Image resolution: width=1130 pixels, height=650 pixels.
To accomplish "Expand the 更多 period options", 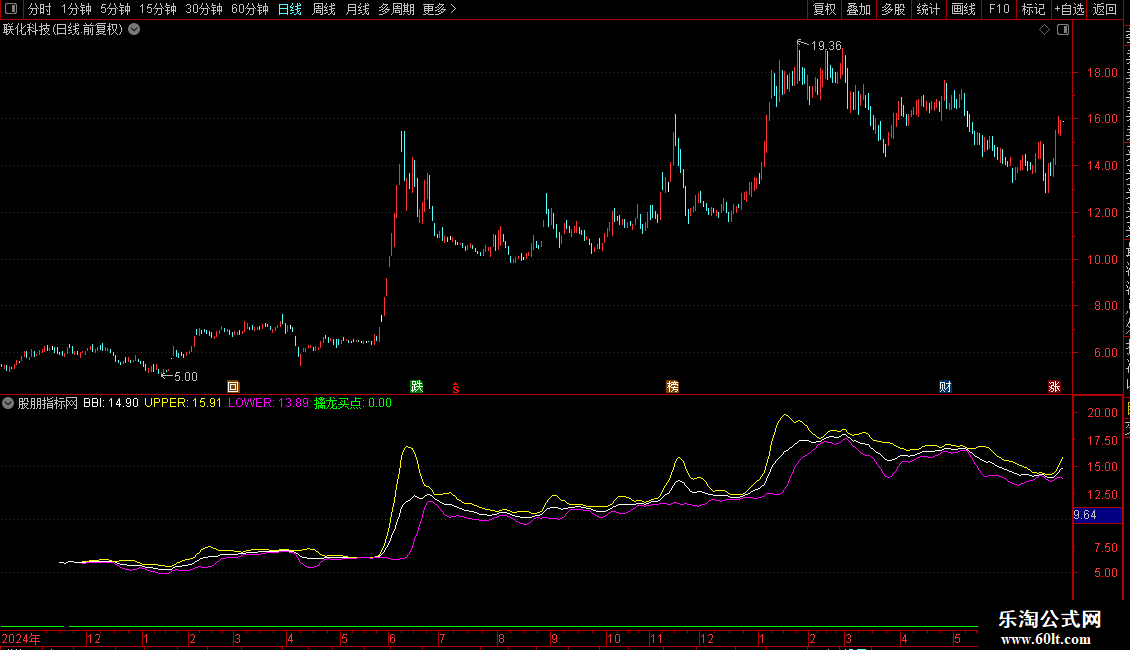I will point(439,9).
